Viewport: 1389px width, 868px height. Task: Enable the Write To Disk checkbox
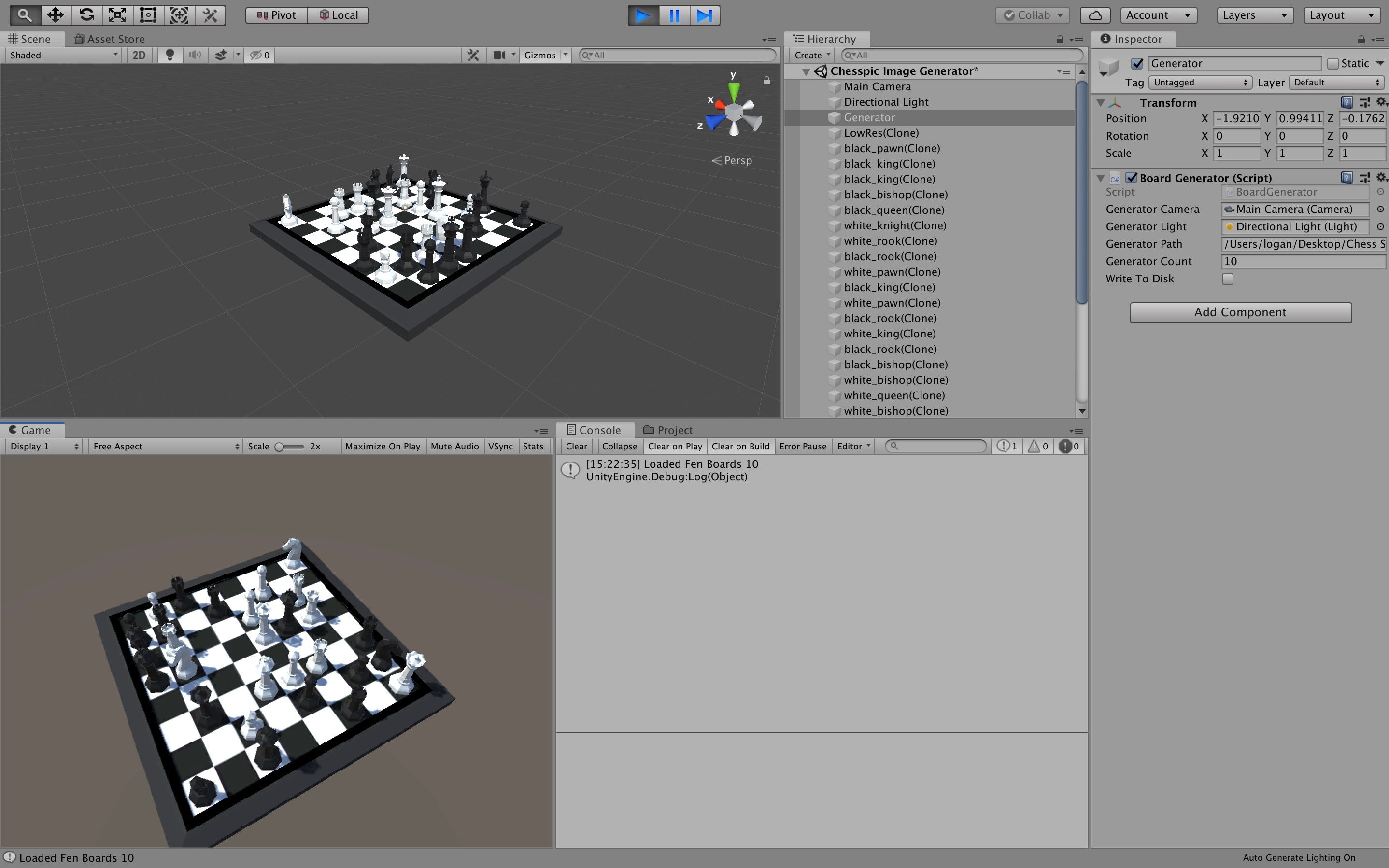(1228, 279)
